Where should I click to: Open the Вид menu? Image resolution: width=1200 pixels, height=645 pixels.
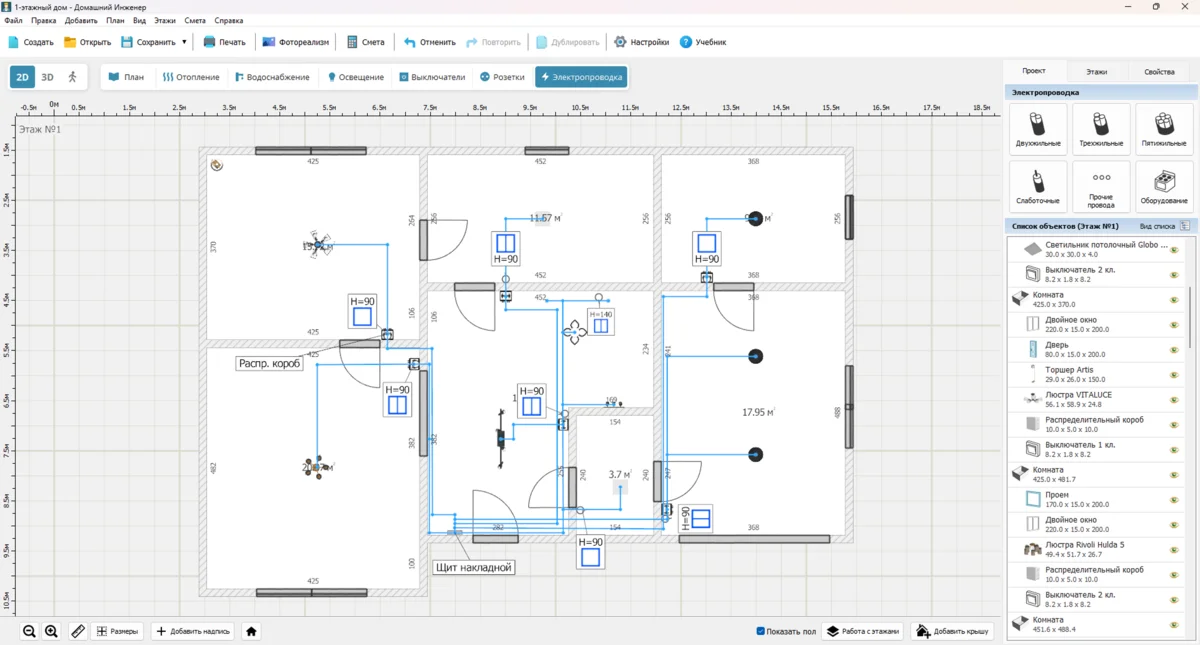pos(139,20)
